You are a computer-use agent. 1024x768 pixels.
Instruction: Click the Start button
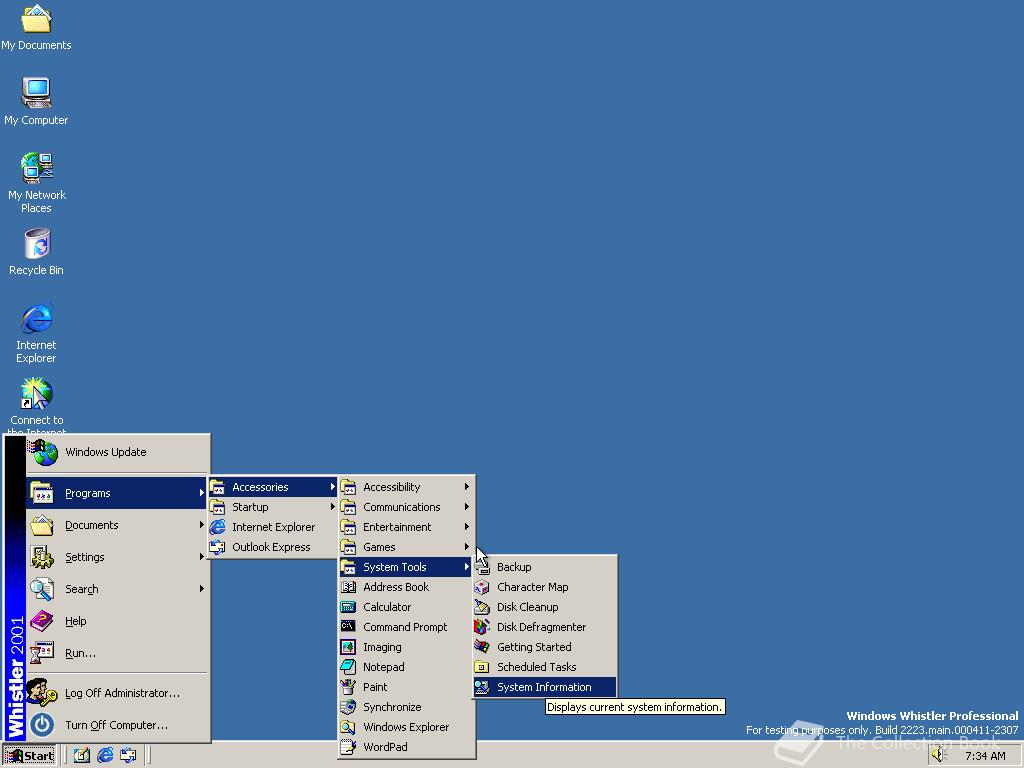tap(30, 756)
